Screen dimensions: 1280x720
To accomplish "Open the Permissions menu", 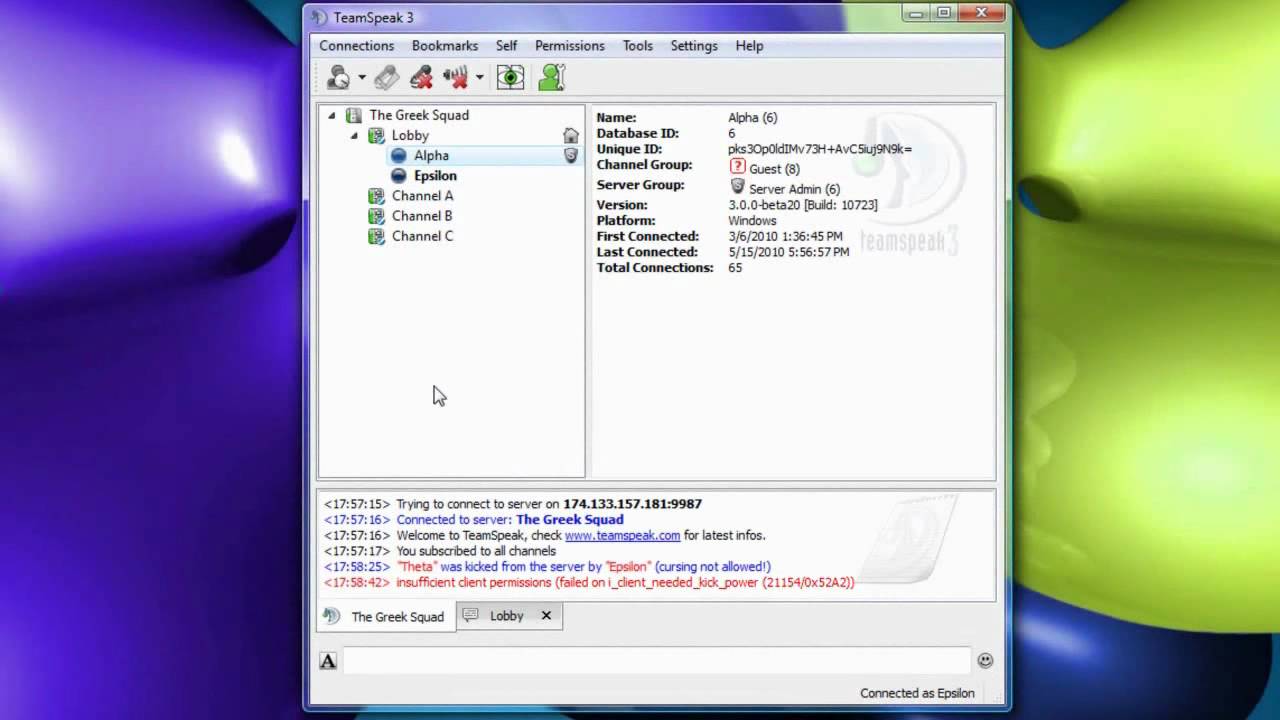I will [569, 46].
